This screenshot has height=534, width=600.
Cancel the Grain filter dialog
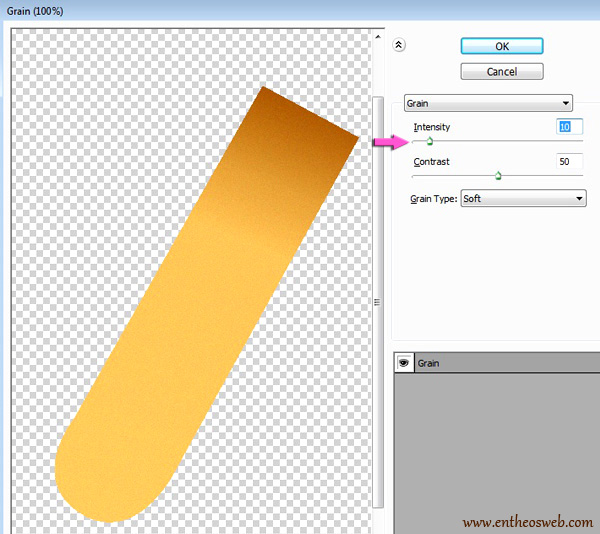pos(502,72)
